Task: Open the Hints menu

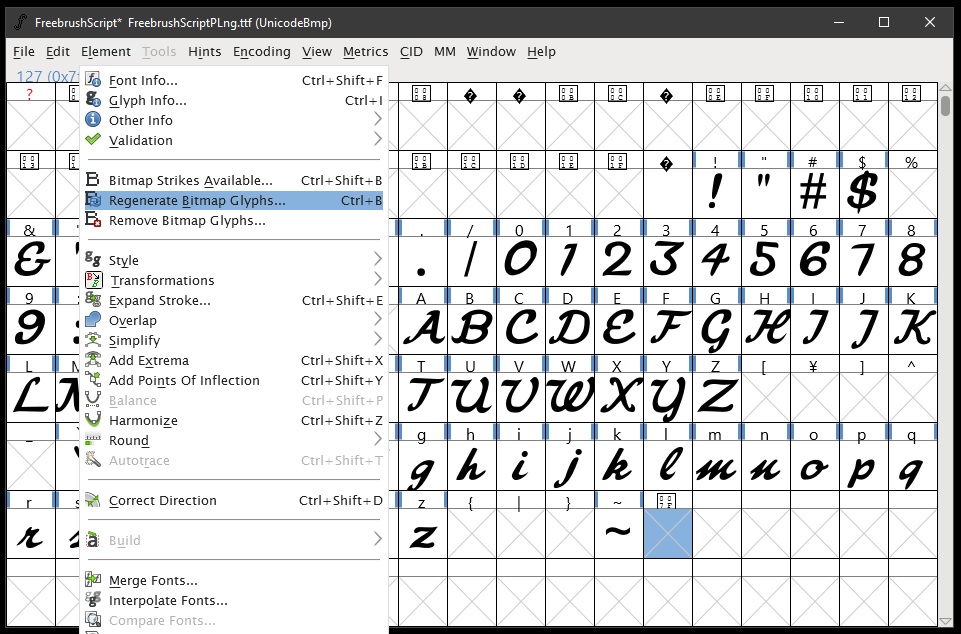Action: (205, 52)
